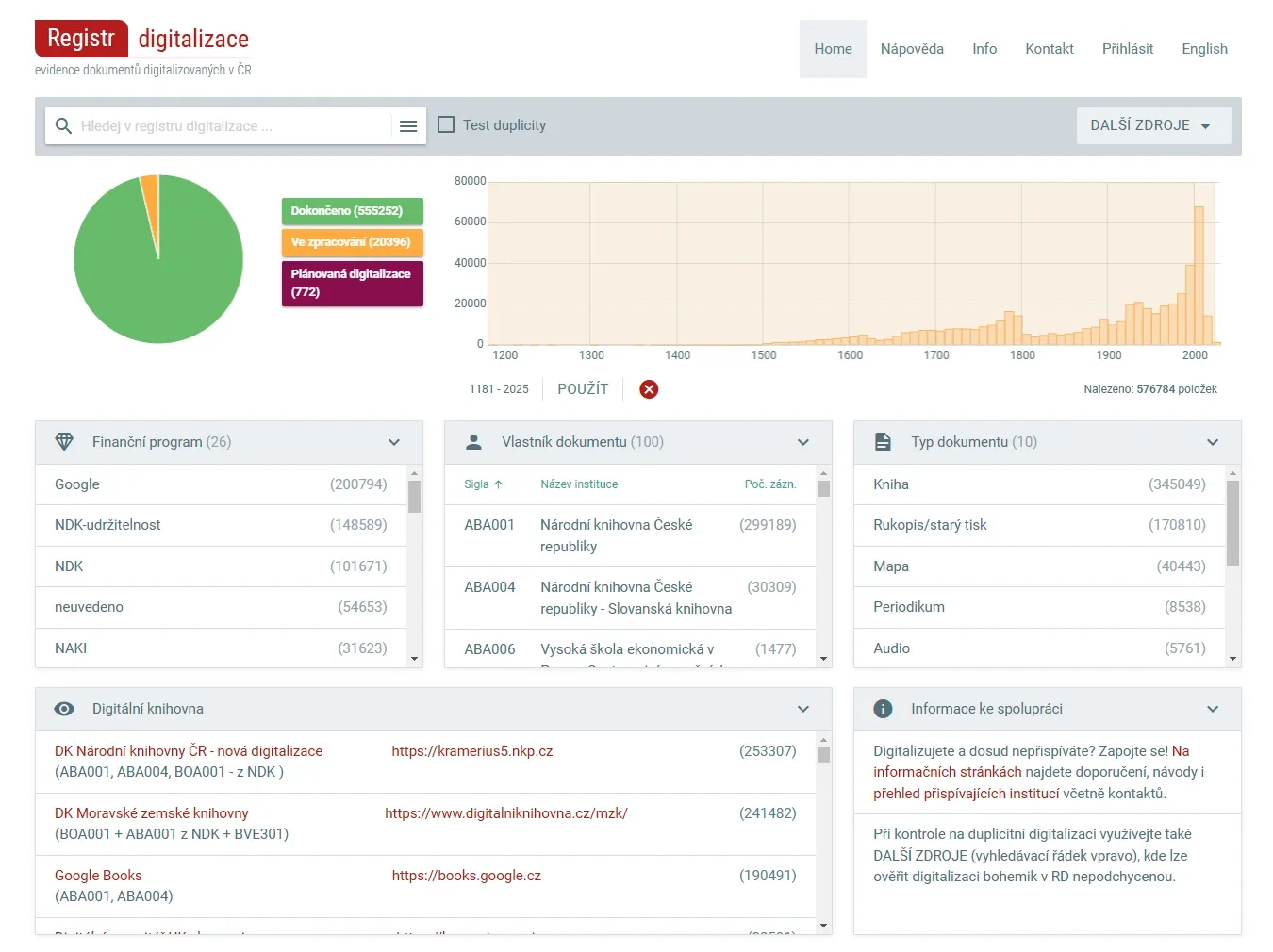Click the Plánovaná digitalizace purple legend swatch

click(352, 283)
